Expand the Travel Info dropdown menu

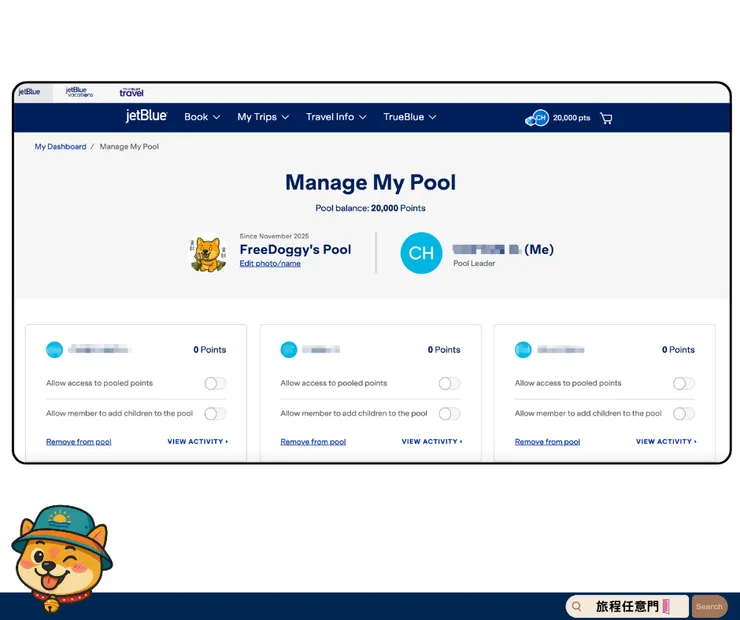[x=336, y=117]
